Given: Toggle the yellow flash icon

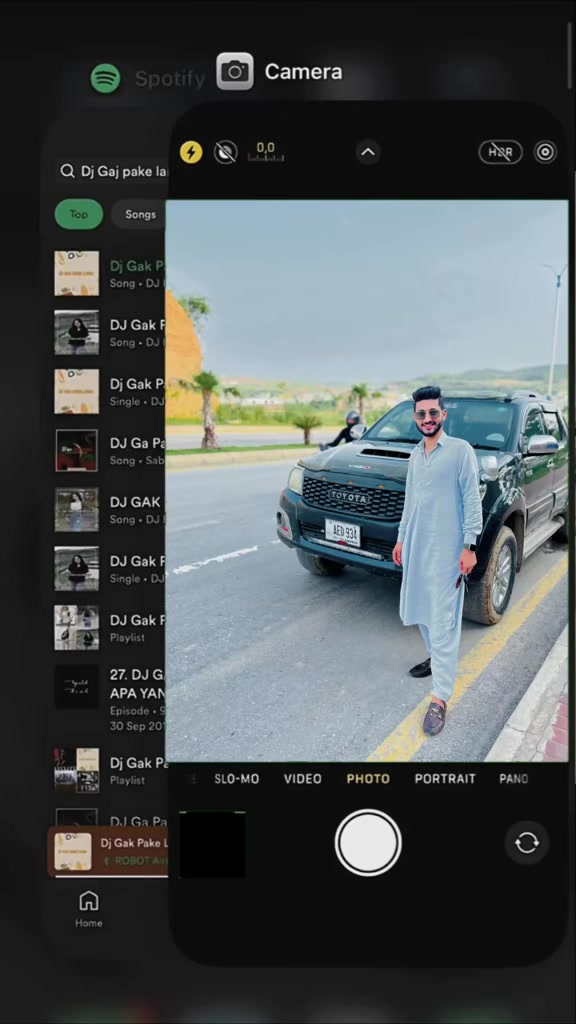Looking at the screenshot, I should [x=191, y=153].
